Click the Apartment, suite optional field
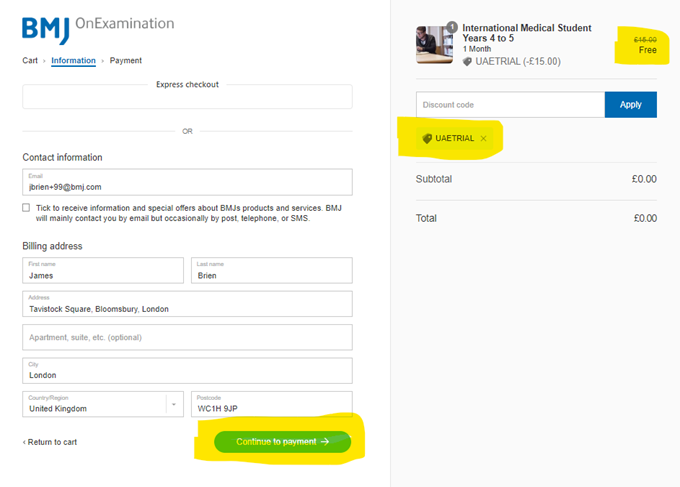Screen dimensions: 680x487 click(187, 337)
